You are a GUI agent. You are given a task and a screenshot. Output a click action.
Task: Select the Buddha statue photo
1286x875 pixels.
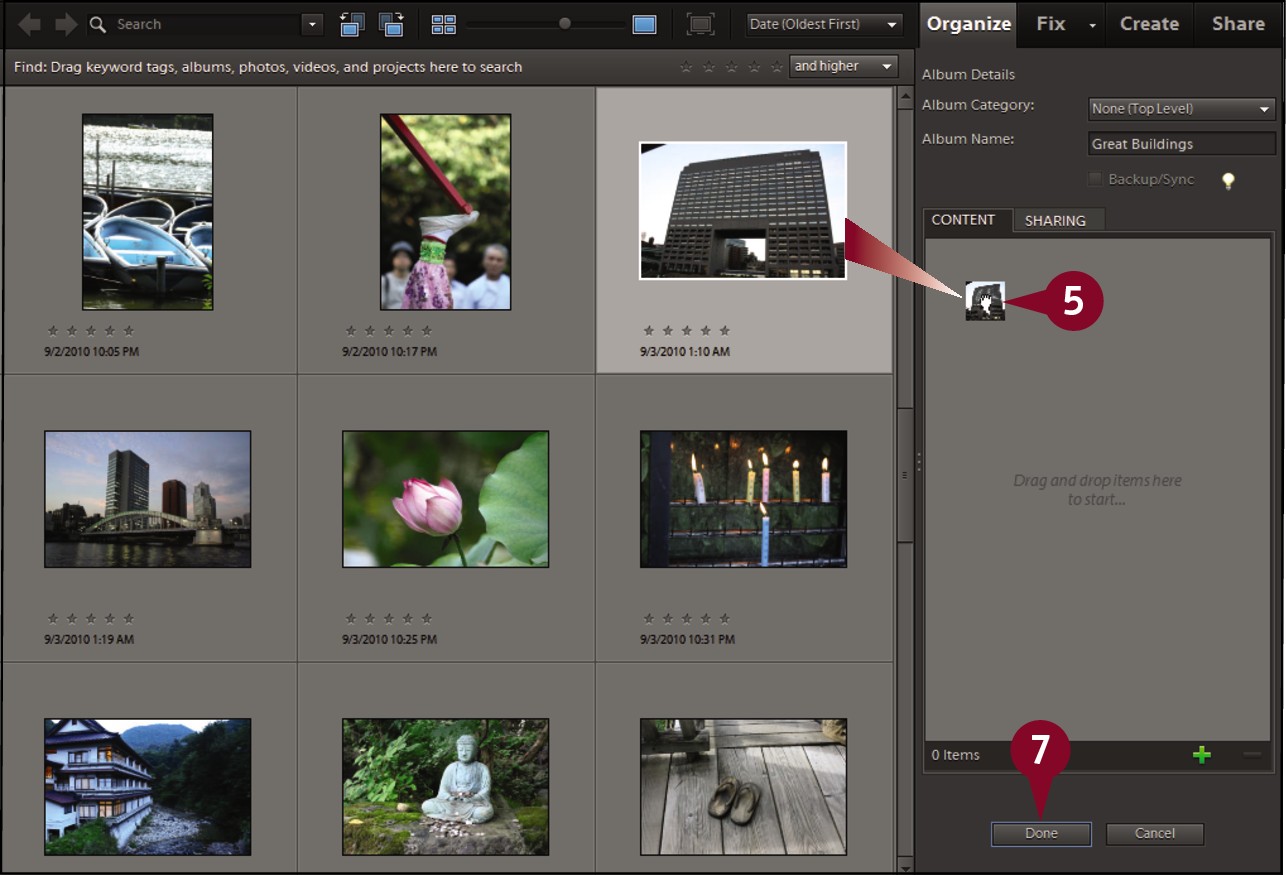(x=445, y=787)
